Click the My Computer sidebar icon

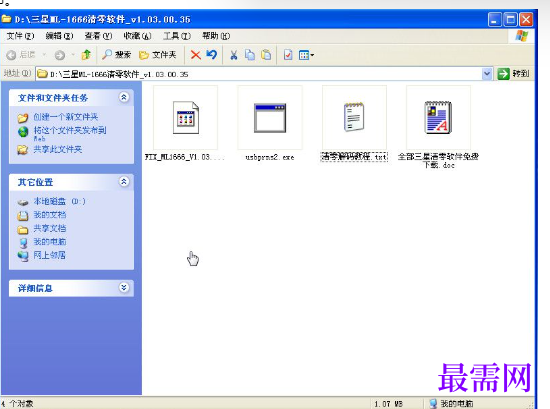(24, 243)
